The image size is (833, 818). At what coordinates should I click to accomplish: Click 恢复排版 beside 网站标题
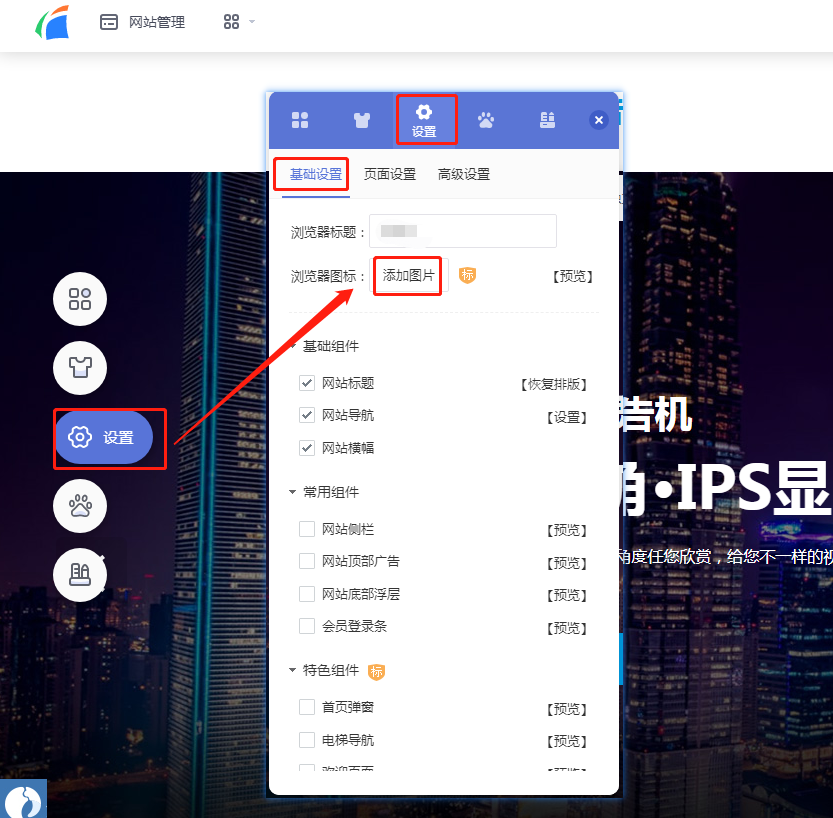click(554, 384)
